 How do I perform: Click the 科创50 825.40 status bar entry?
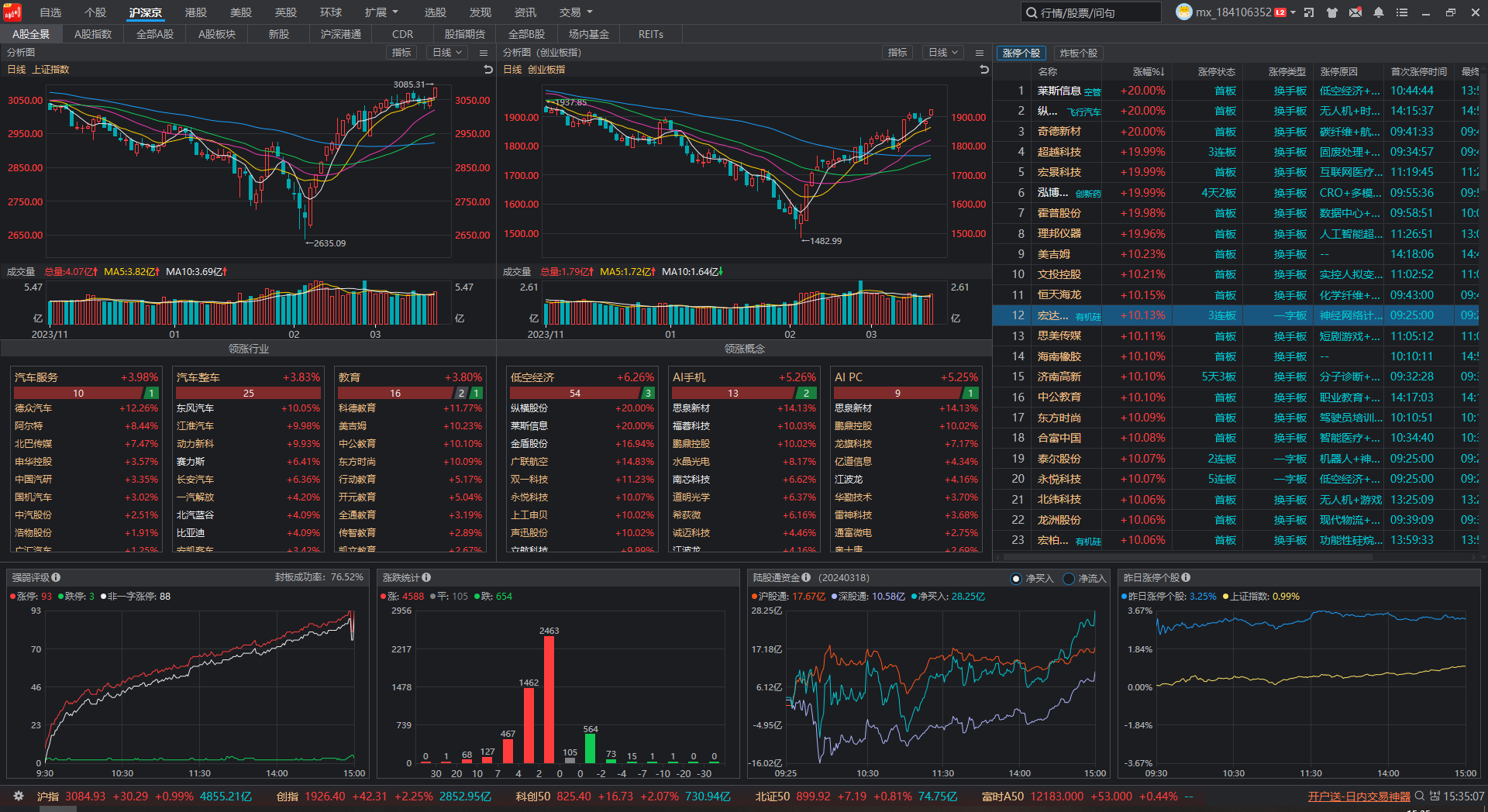tap(623, 797)
